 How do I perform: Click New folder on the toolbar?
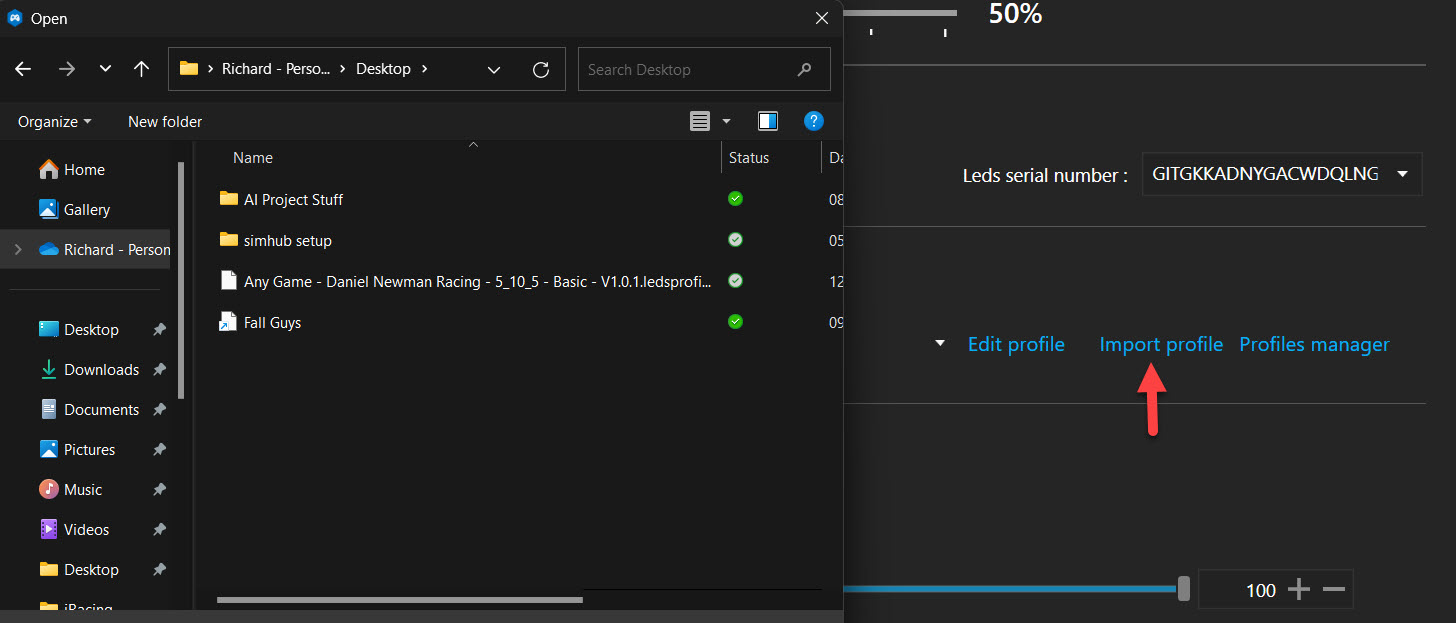tap(164, 120)
